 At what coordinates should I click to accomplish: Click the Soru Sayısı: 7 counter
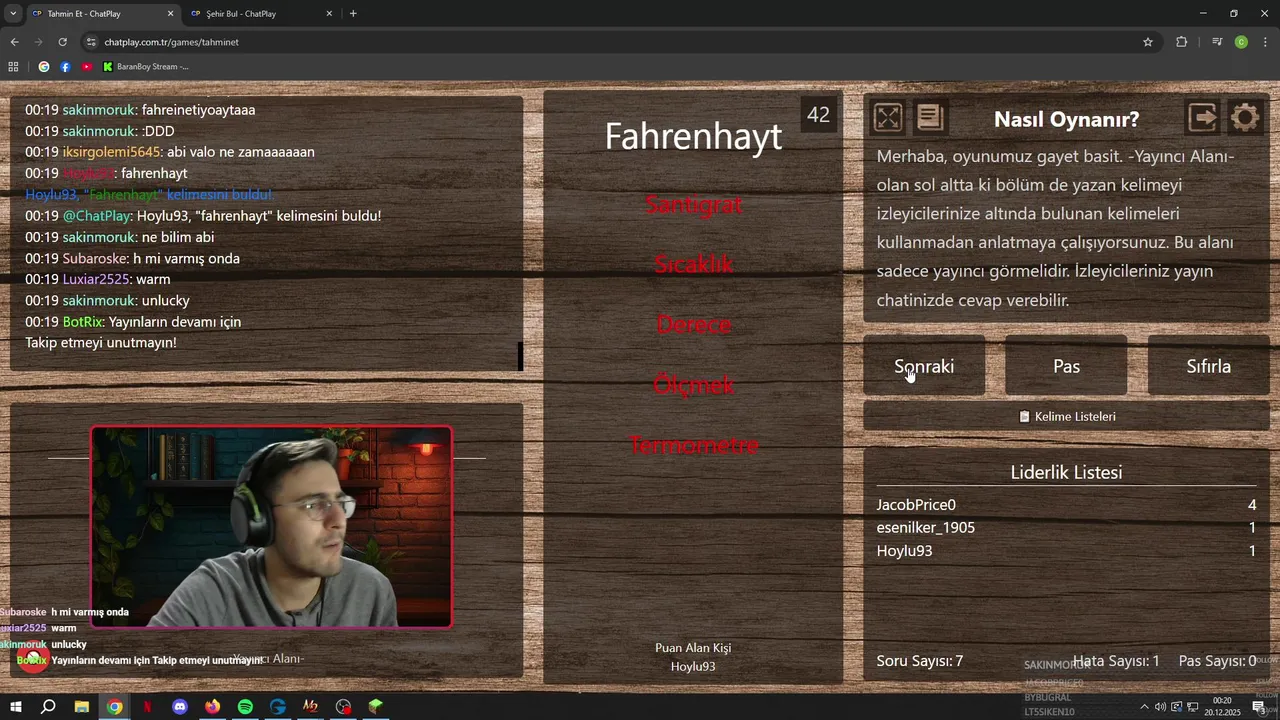[x=920, y=661]
